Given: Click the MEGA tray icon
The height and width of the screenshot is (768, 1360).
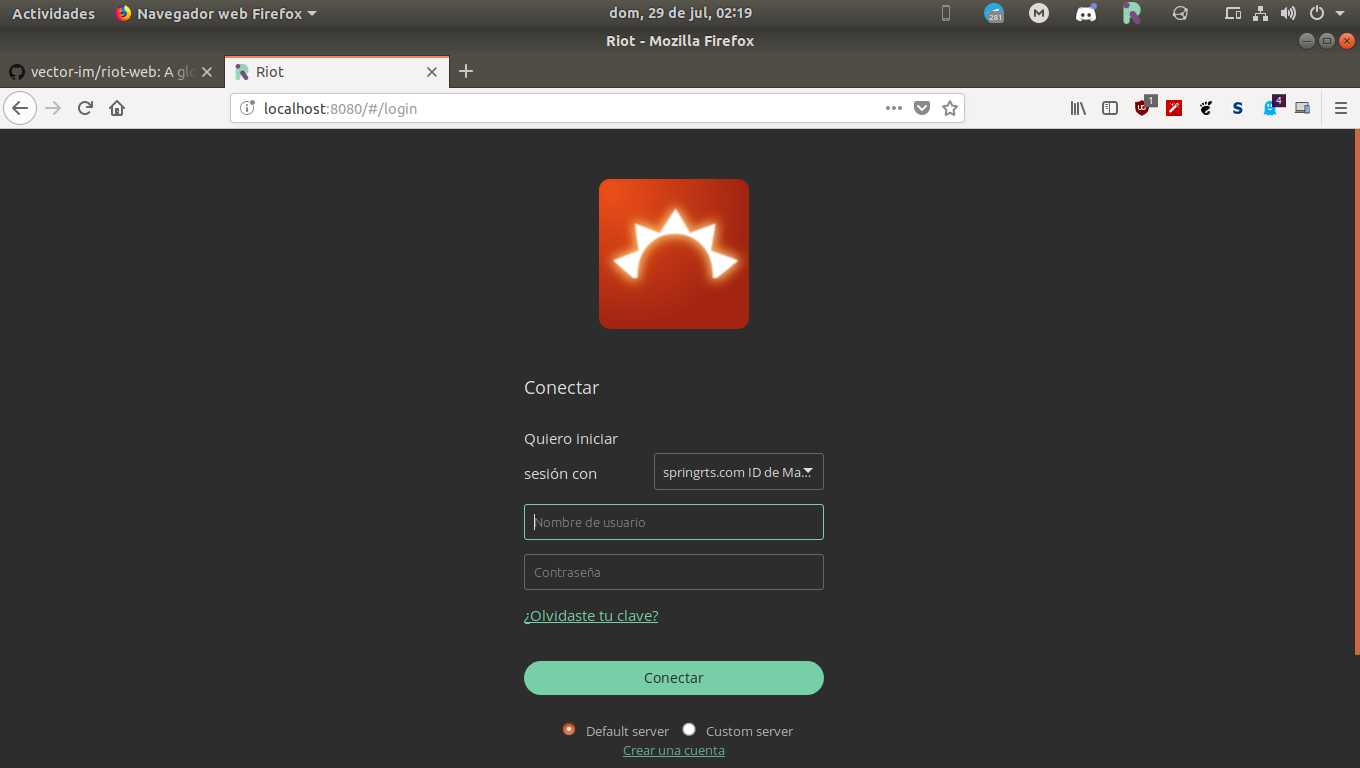Looking at the screenshot, I should (1039, 13).
